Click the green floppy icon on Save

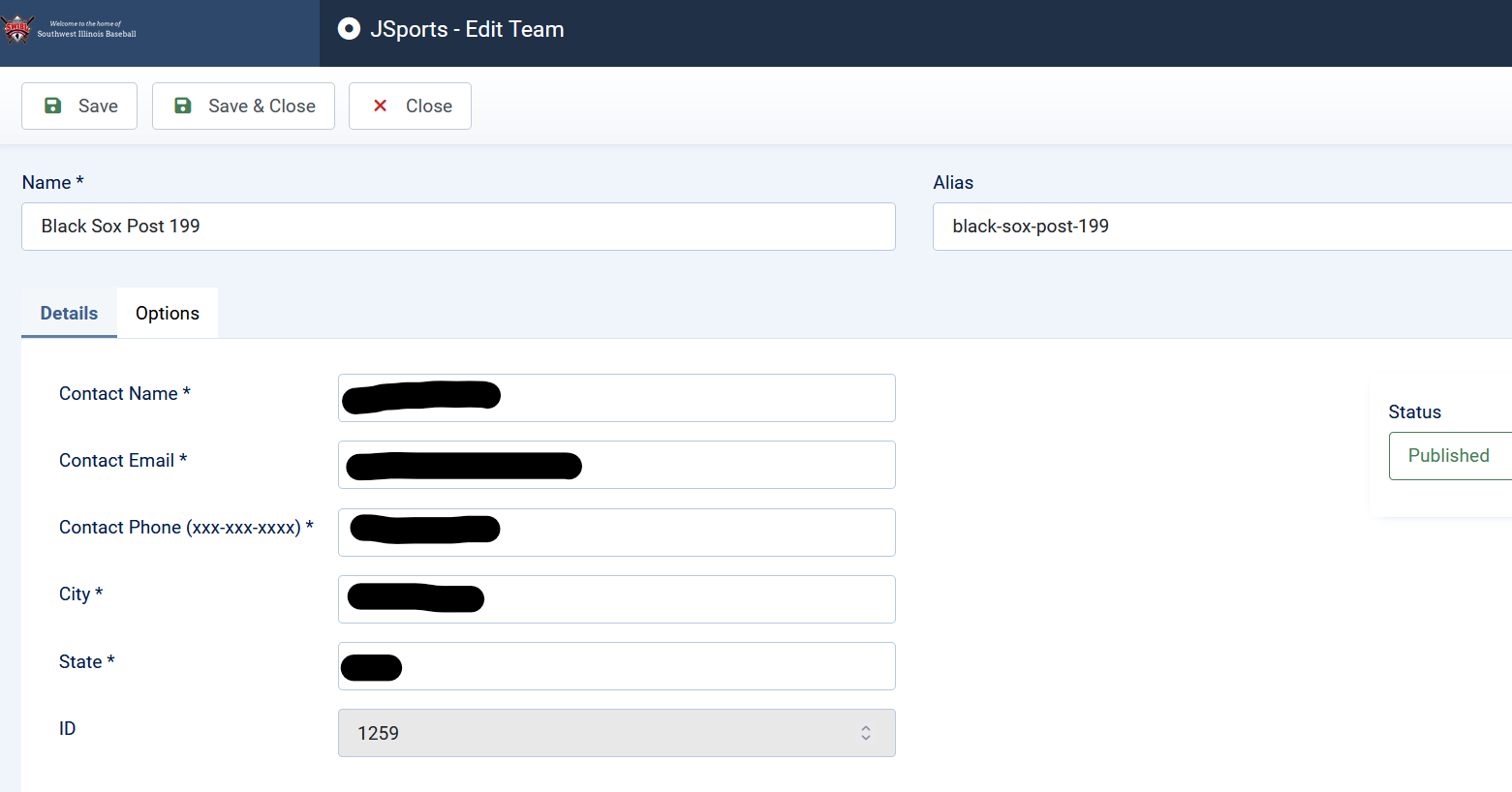coord(53,106)
